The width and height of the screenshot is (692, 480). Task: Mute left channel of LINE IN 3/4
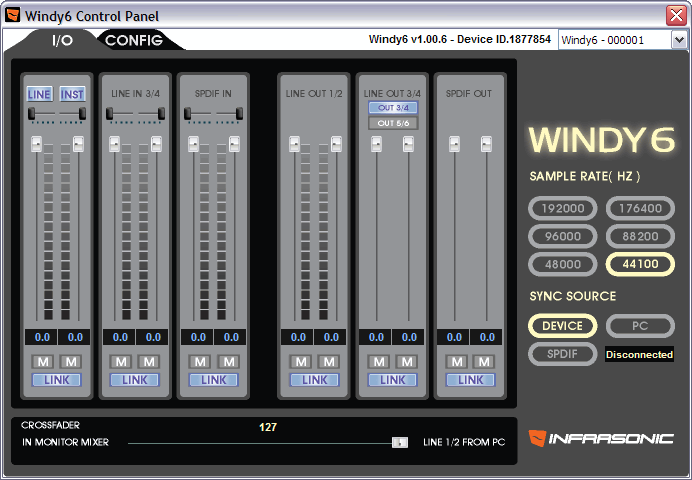pyautogui.click(x=121, y=362)
